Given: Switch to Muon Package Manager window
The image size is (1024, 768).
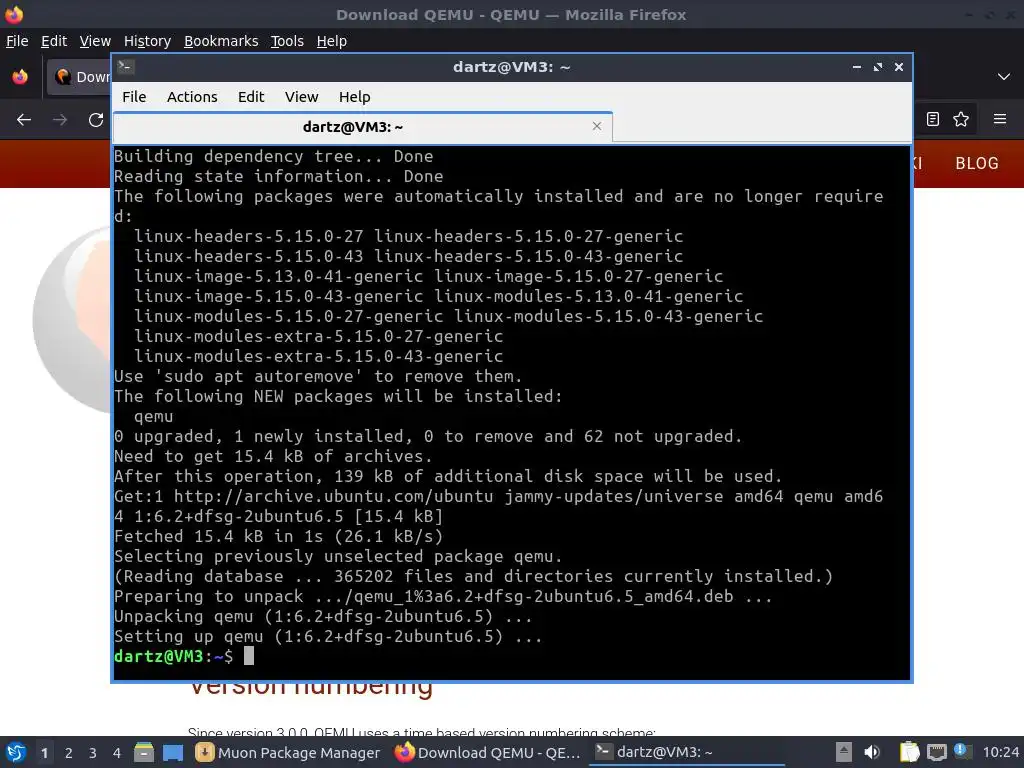Looking at the screenshot, I should [288, 752].
